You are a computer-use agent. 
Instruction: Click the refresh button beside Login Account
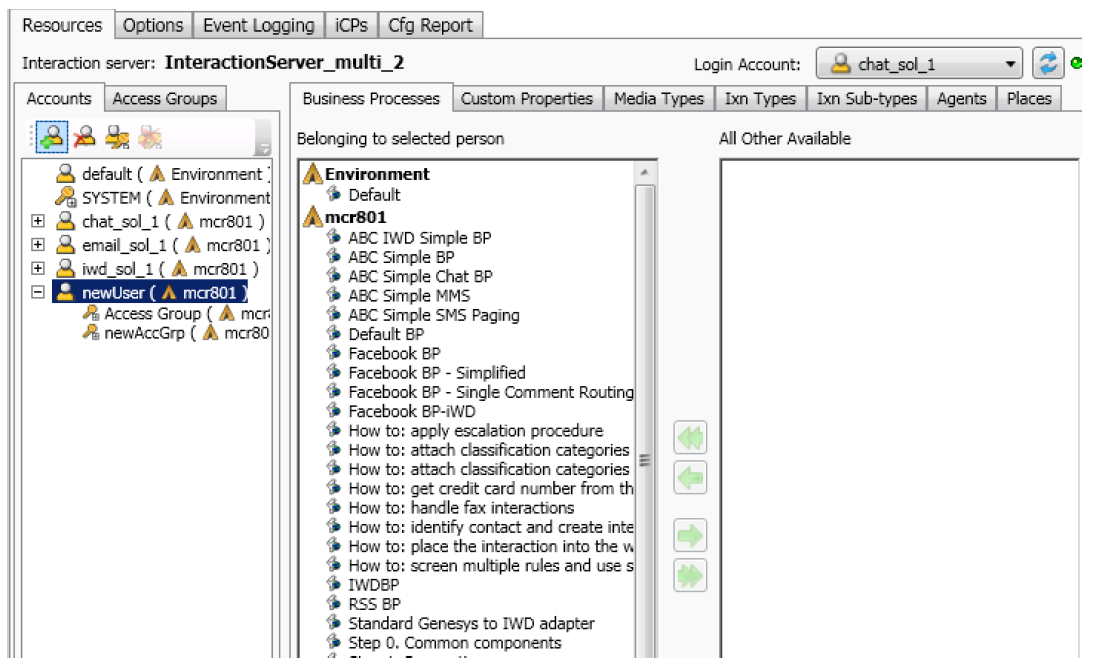coord(1047,64)
